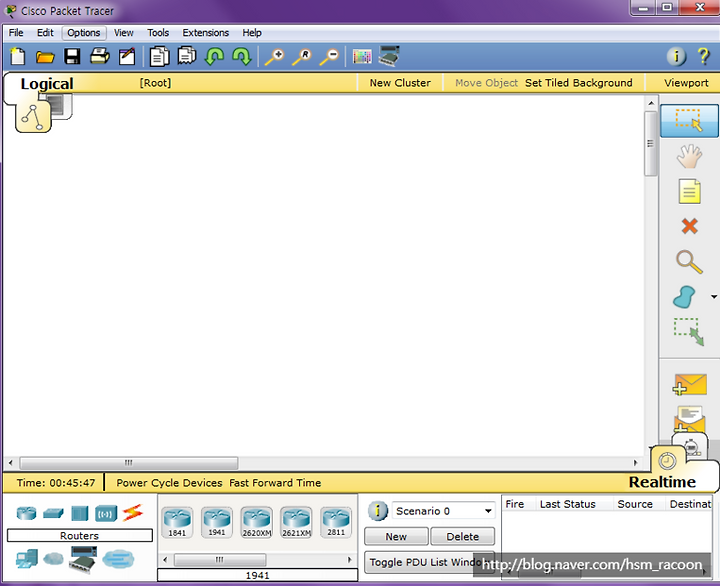Print the workspace via printer icon

coord(100,56)
